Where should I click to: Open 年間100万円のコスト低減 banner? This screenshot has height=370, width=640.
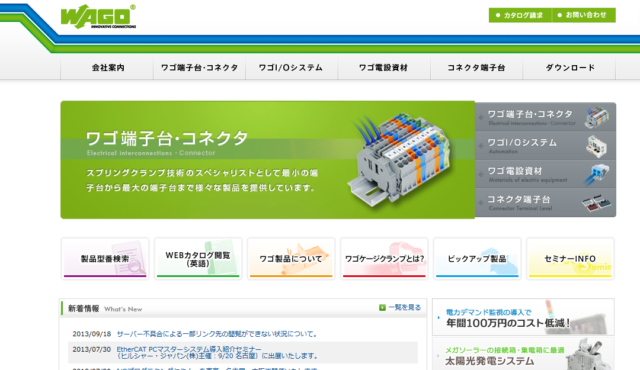click(x=523, y=317)
